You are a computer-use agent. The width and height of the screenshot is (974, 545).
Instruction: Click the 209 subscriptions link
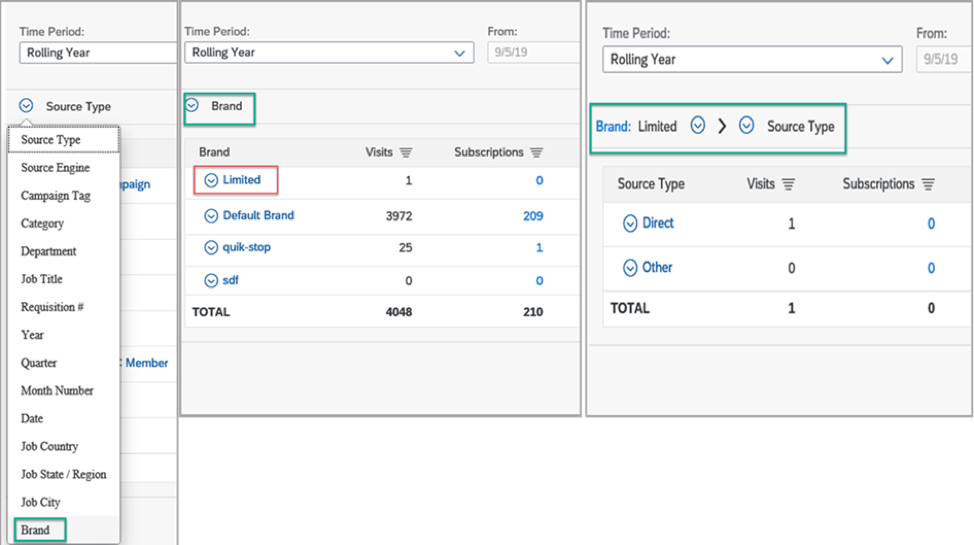pyautogui.click(x=532, y=216)
